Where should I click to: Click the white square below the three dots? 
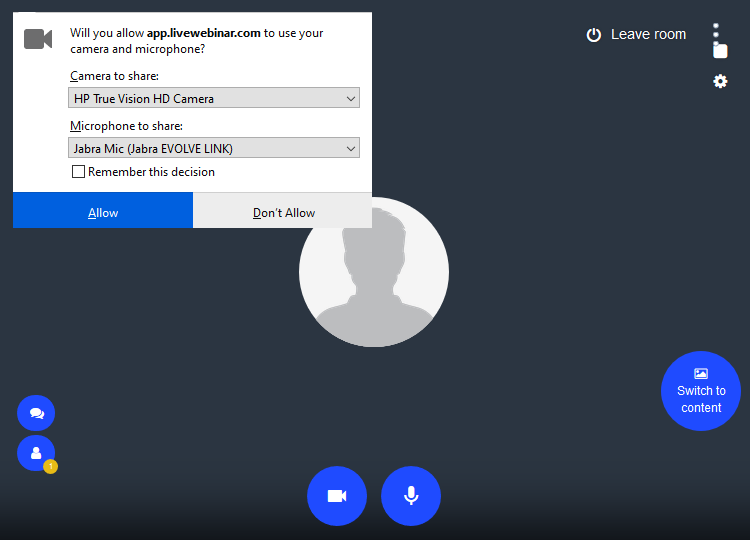click(720, 51)
